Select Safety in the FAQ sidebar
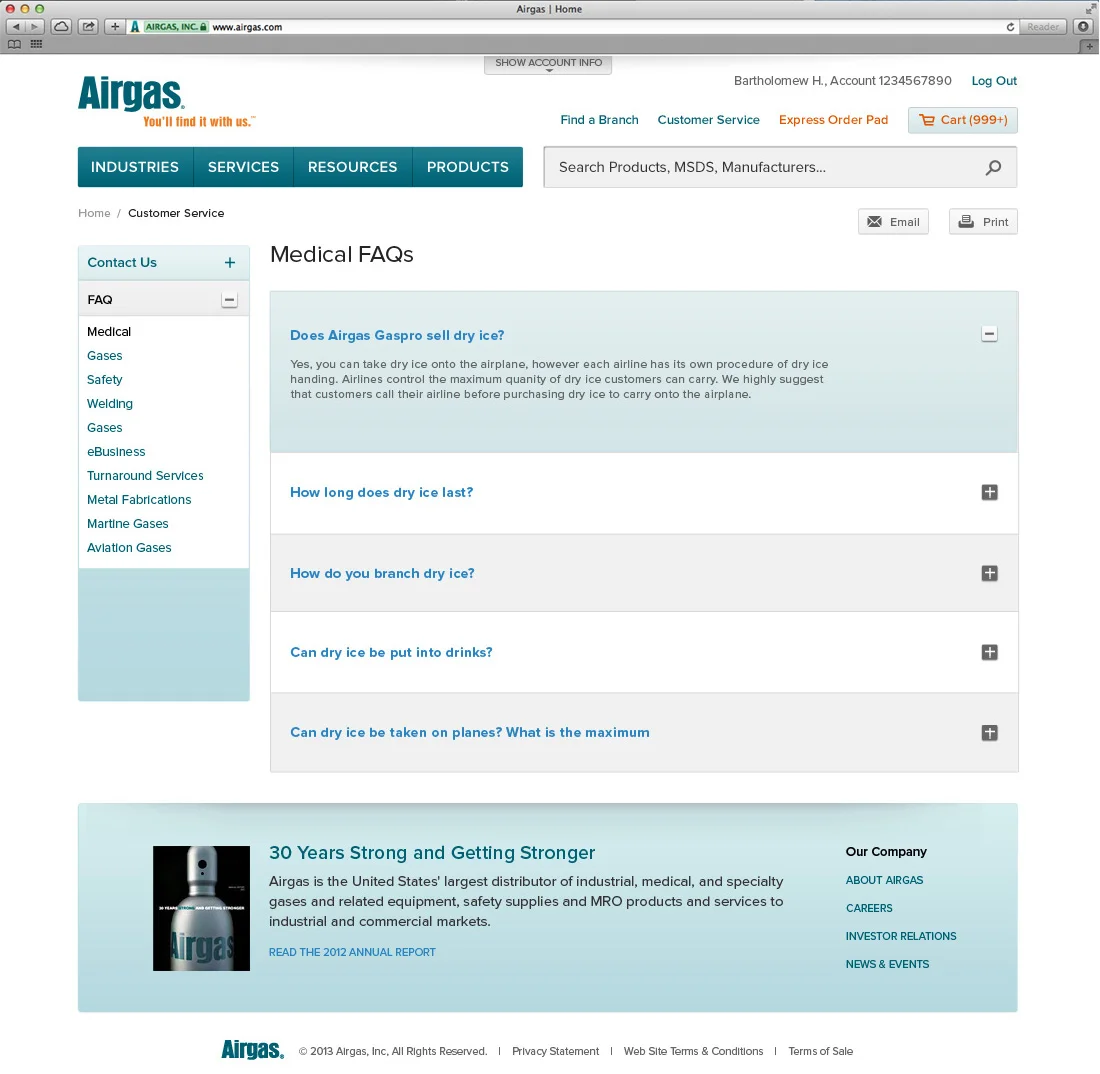Viewport: 1100px width, 1074px height. pyautogui.click(x=105, y=380)
